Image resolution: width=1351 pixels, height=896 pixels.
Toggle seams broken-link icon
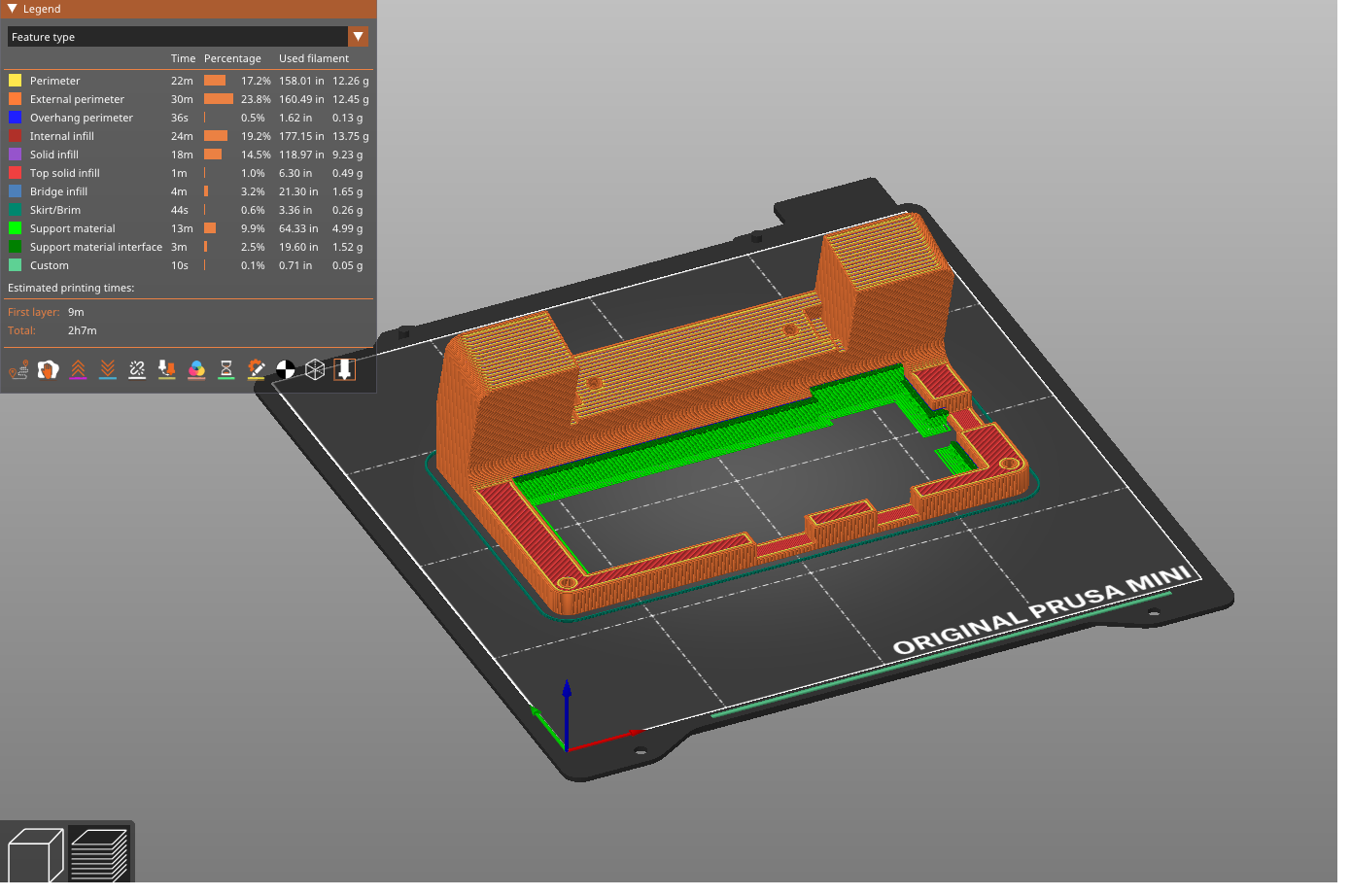click(x=137, y=370)
